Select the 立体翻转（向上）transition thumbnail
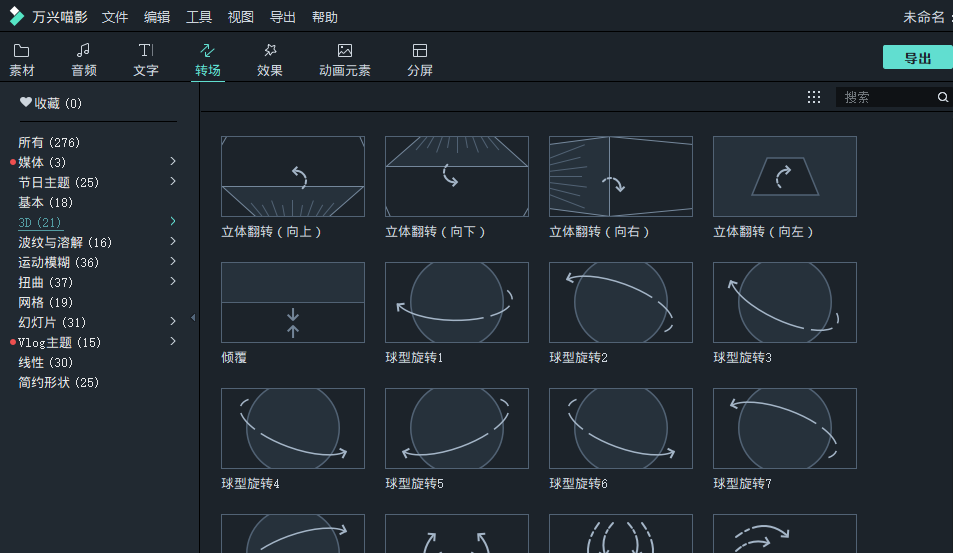The image size is (953, 553). point(293,176)
